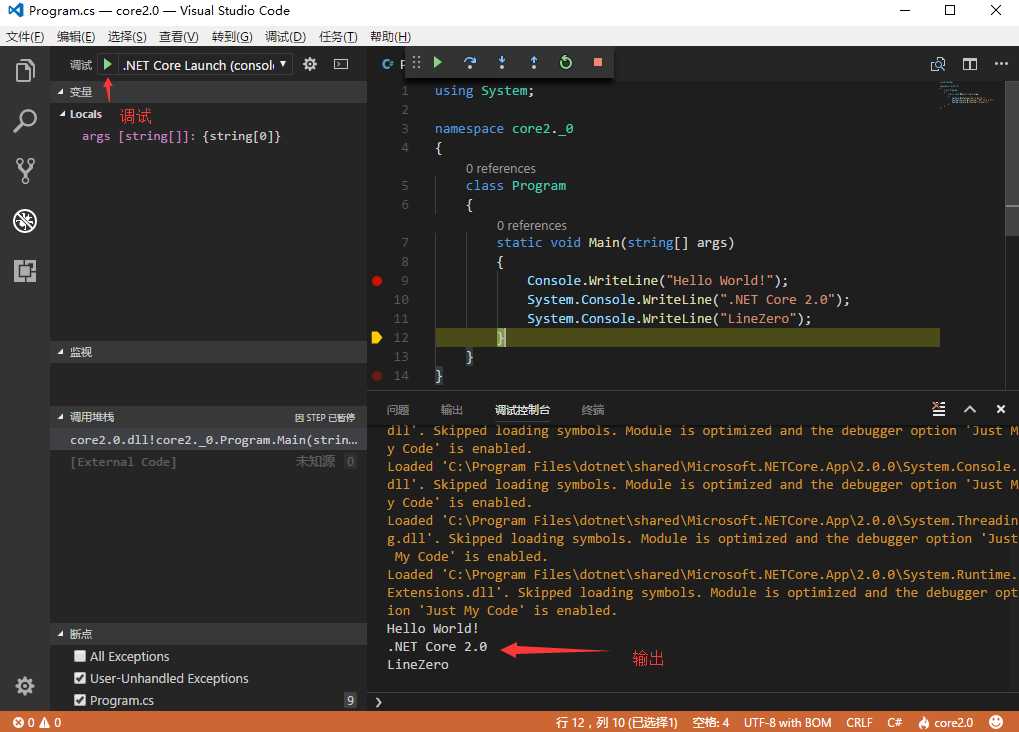Step out in debug toolbar
Image resolution: width=1019 pixels, height=732 pixels.
point(534,62)
